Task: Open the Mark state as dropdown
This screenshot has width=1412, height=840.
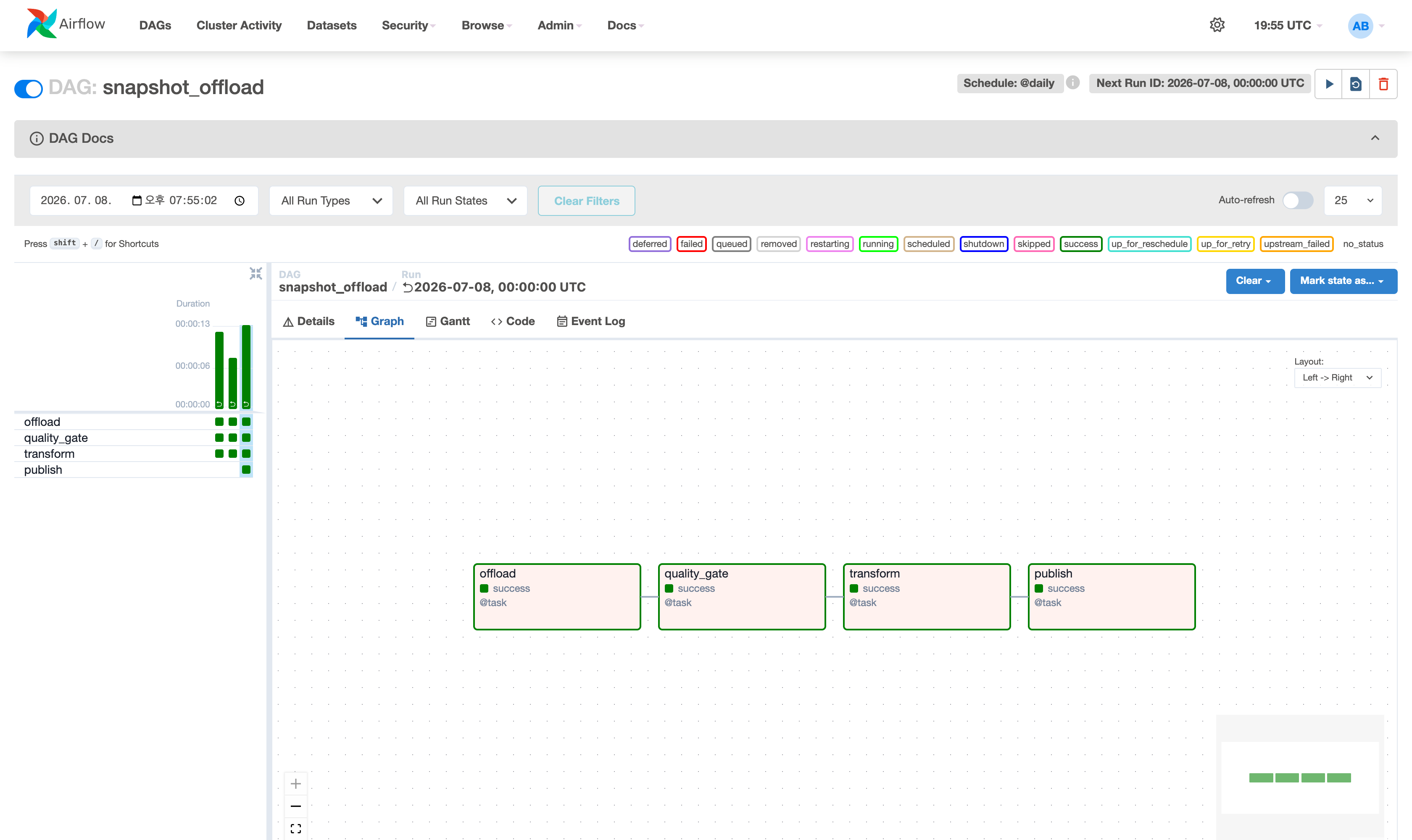Action: 1344,281
